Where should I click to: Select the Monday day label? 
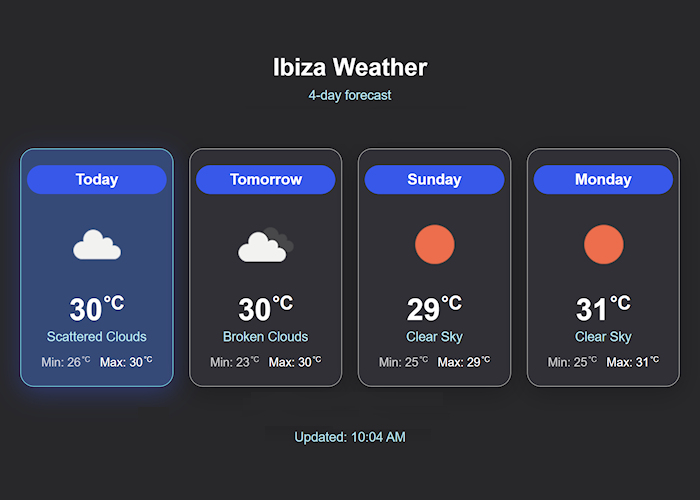[x=603, y=179]
